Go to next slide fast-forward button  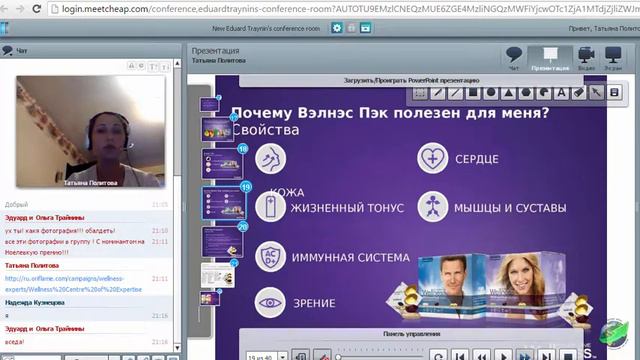(x=525, y=356)
